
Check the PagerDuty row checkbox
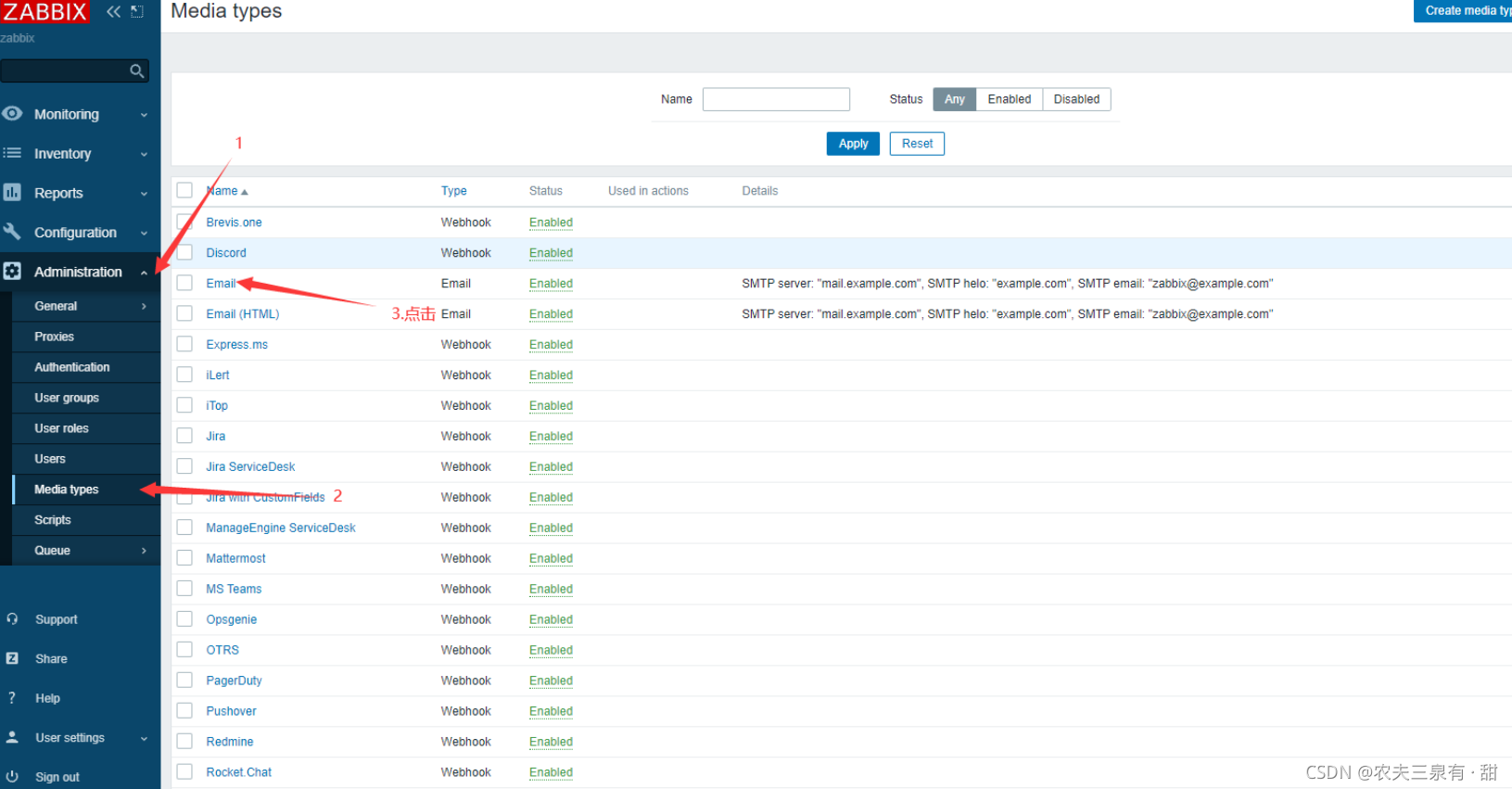pyautogui.click(x=184, y=681)
